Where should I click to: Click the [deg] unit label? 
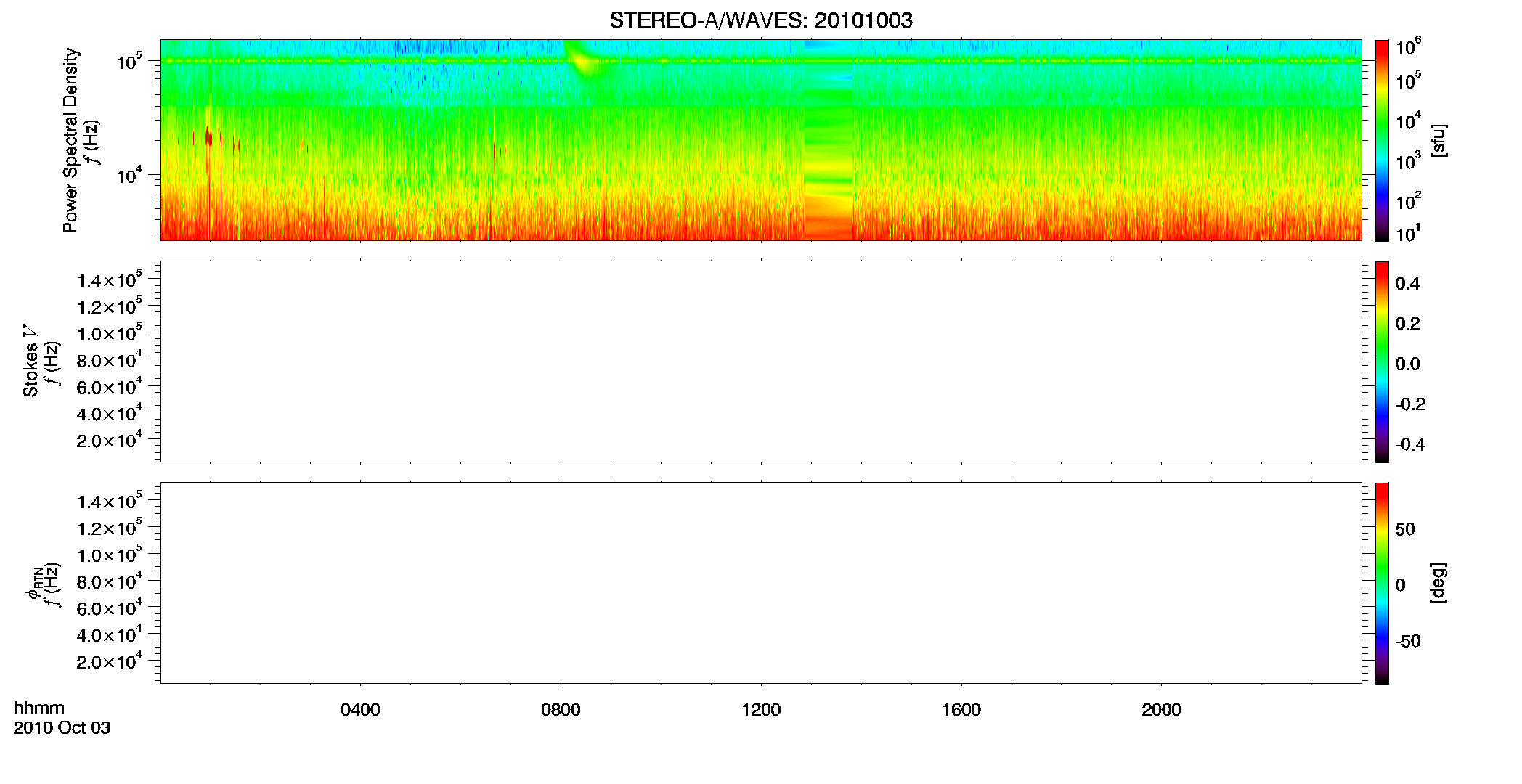[1438, 583]
